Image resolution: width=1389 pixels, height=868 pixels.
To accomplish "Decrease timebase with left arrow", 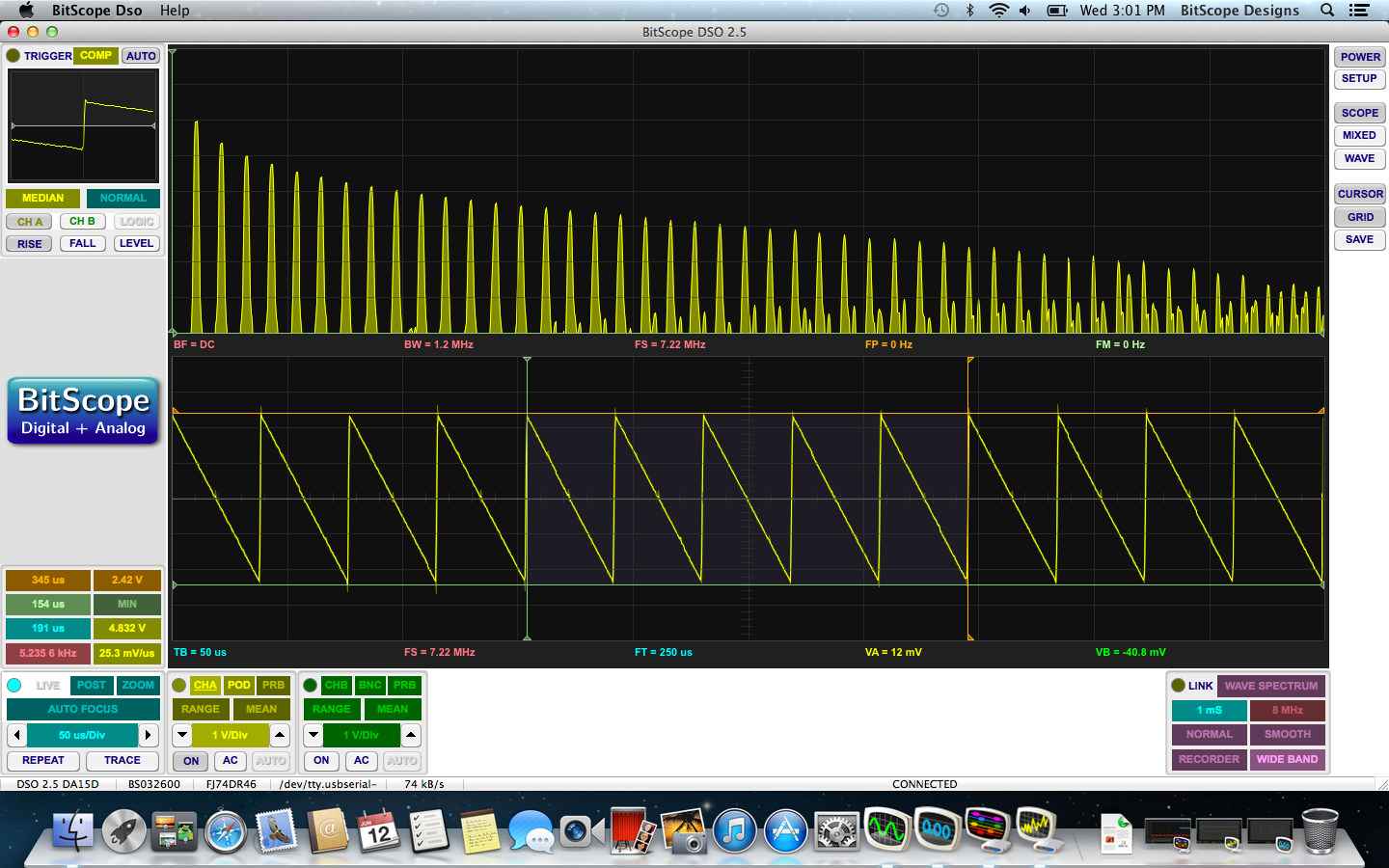I will point(17,735).
